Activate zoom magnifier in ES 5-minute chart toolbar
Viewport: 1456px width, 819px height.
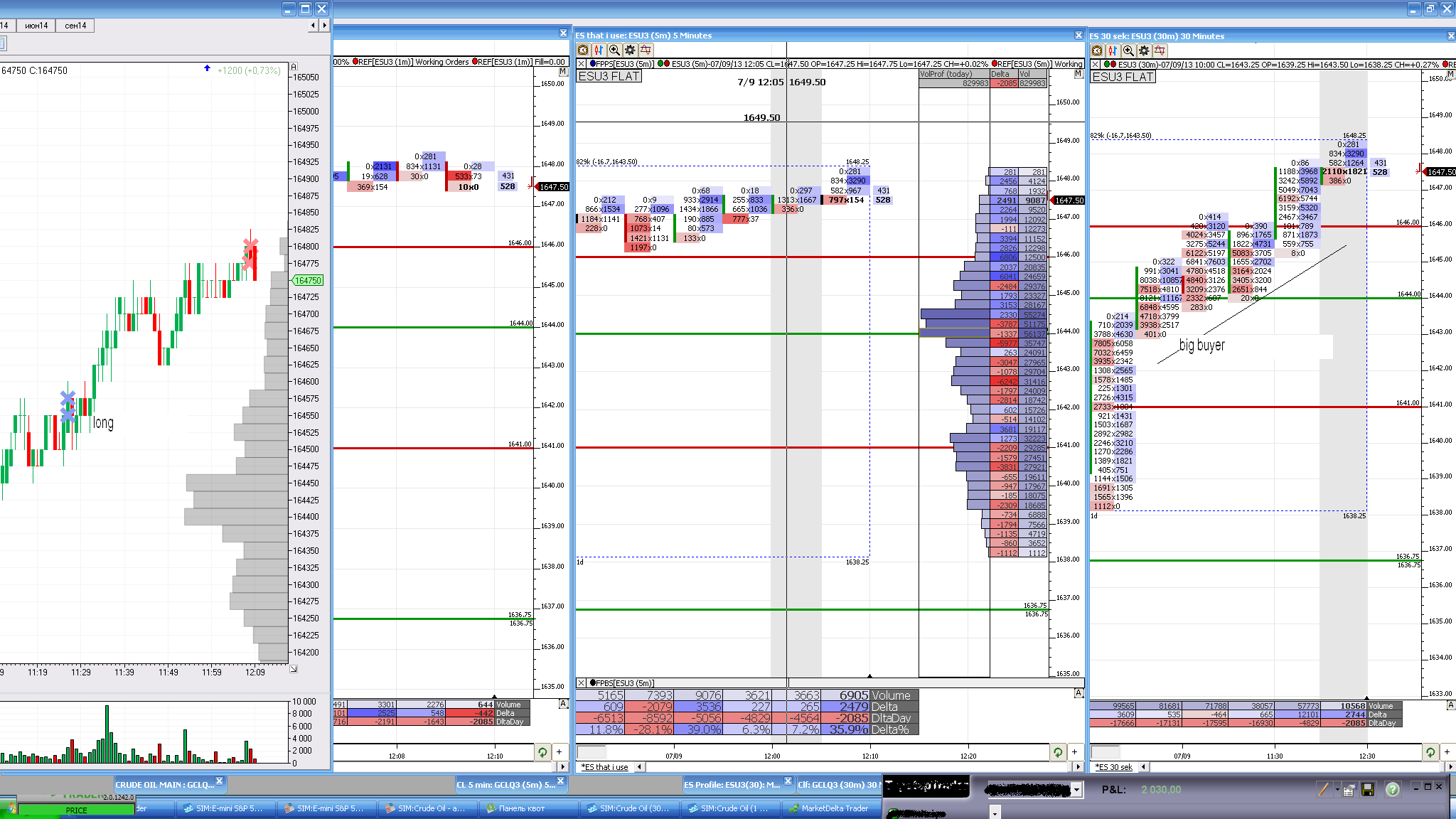coord(614,50)
